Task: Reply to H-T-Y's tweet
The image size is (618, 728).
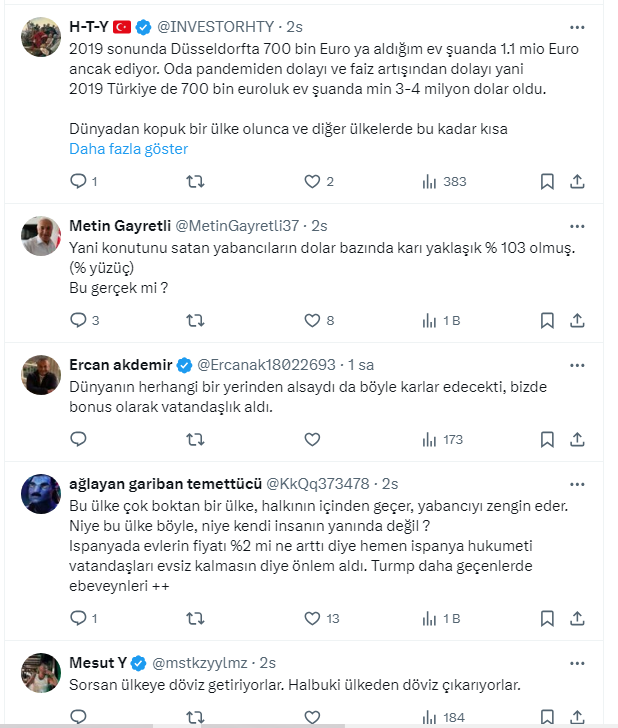Action: point(79,182)
